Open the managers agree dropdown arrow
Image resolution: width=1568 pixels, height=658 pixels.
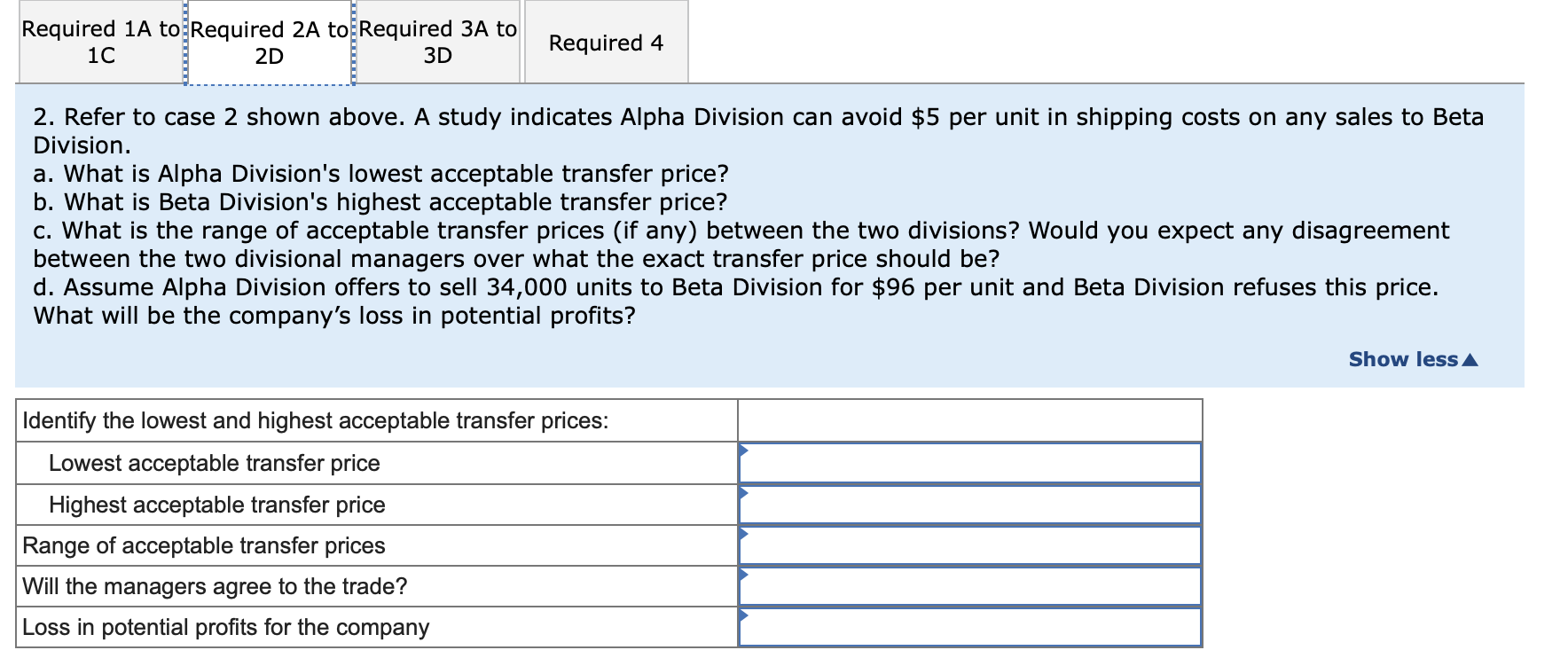coord(745,574)
